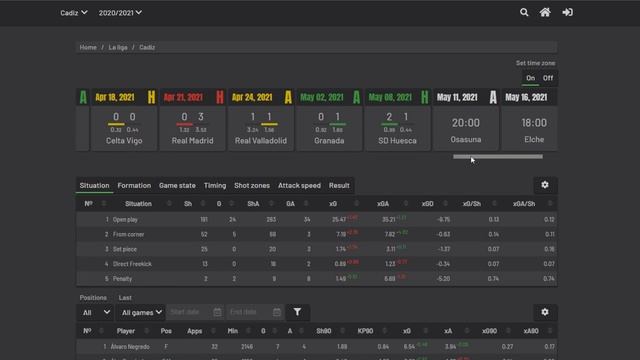Open situation table settings gear
This screenshot has height=360, width=640.
(x=545, y=185)
